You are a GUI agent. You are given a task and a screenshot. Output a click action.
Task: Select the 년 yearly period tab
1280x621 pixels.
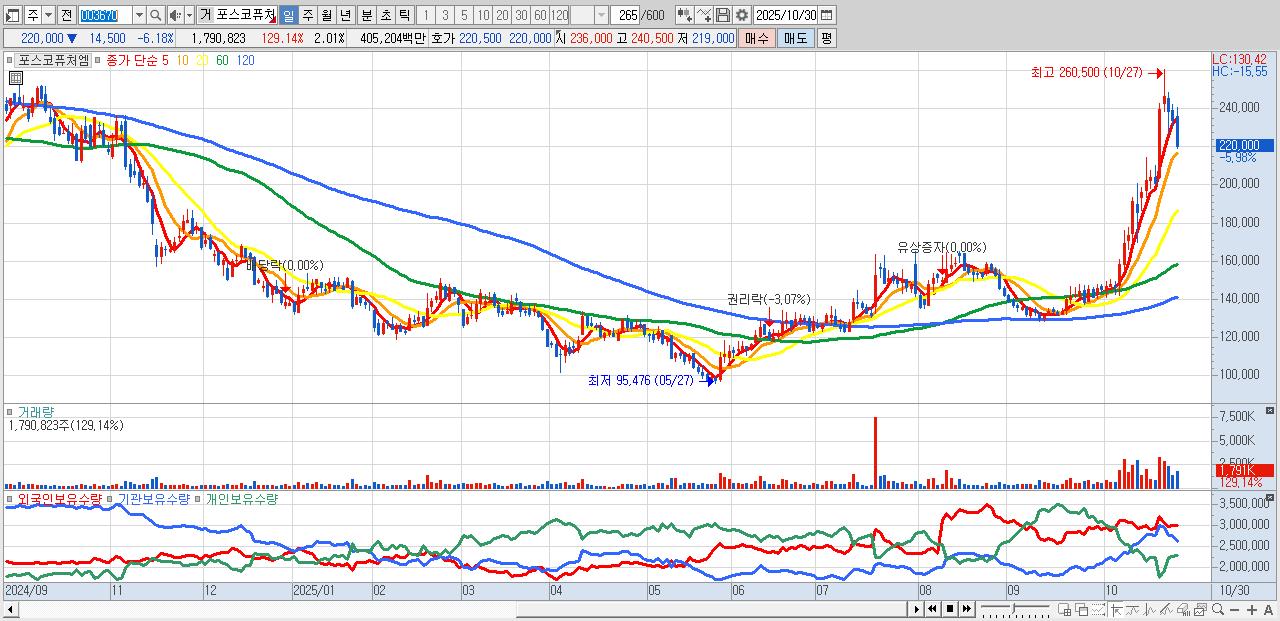pos(345,15)
